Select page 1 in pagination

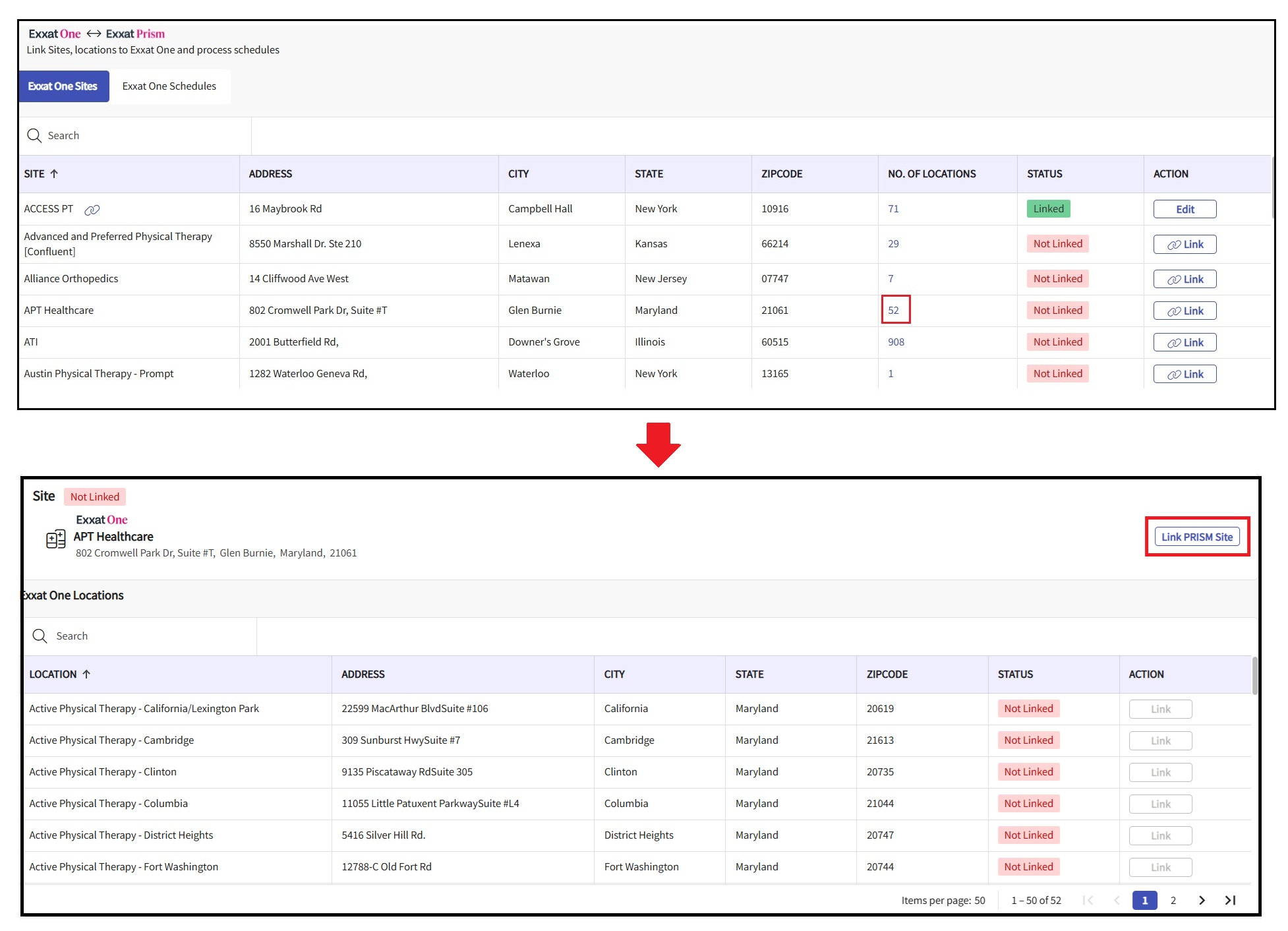[1145, 901]
